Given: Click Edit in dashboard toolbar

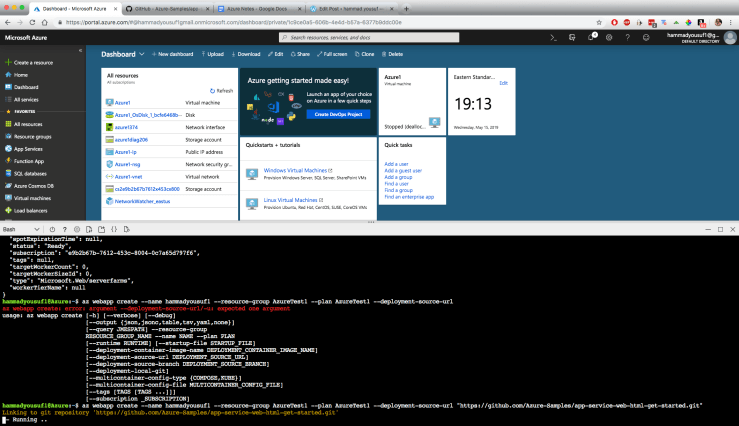Looking at the screenshot, I should coord(276,54).
